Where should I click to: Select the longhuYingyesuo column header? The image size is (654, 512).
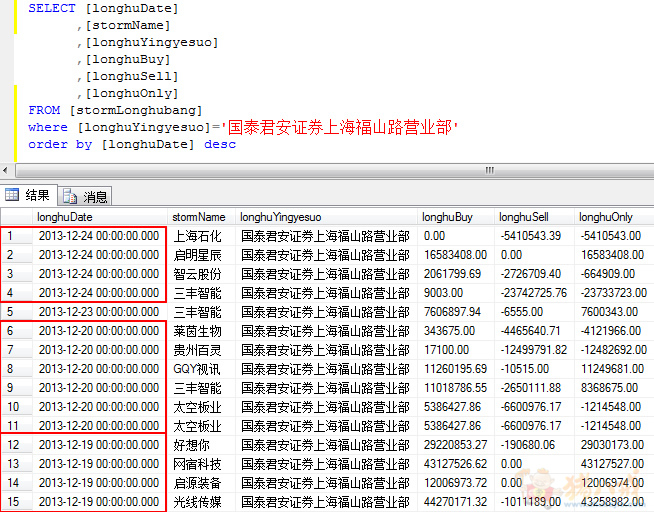tap(326, 217)
